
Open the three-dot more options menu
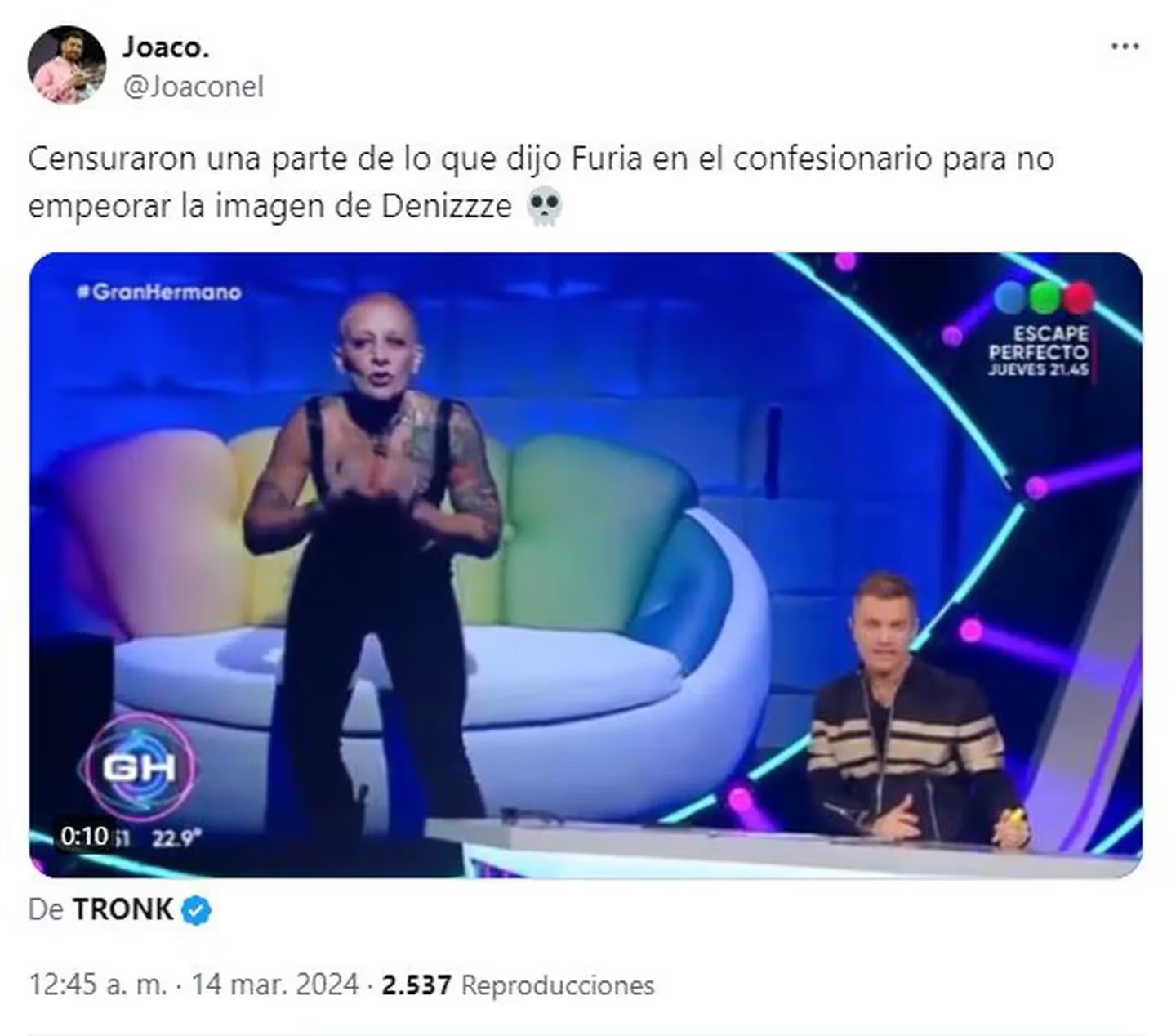coord(1125,47)
